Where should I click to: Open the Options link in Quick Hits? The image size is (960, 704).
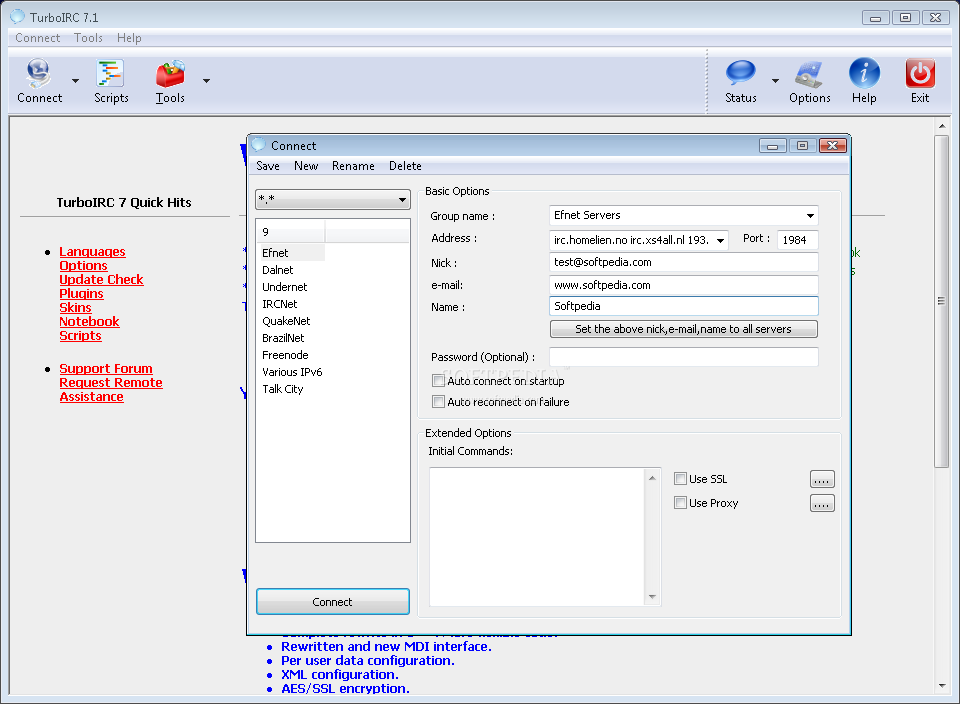point(83,266)
